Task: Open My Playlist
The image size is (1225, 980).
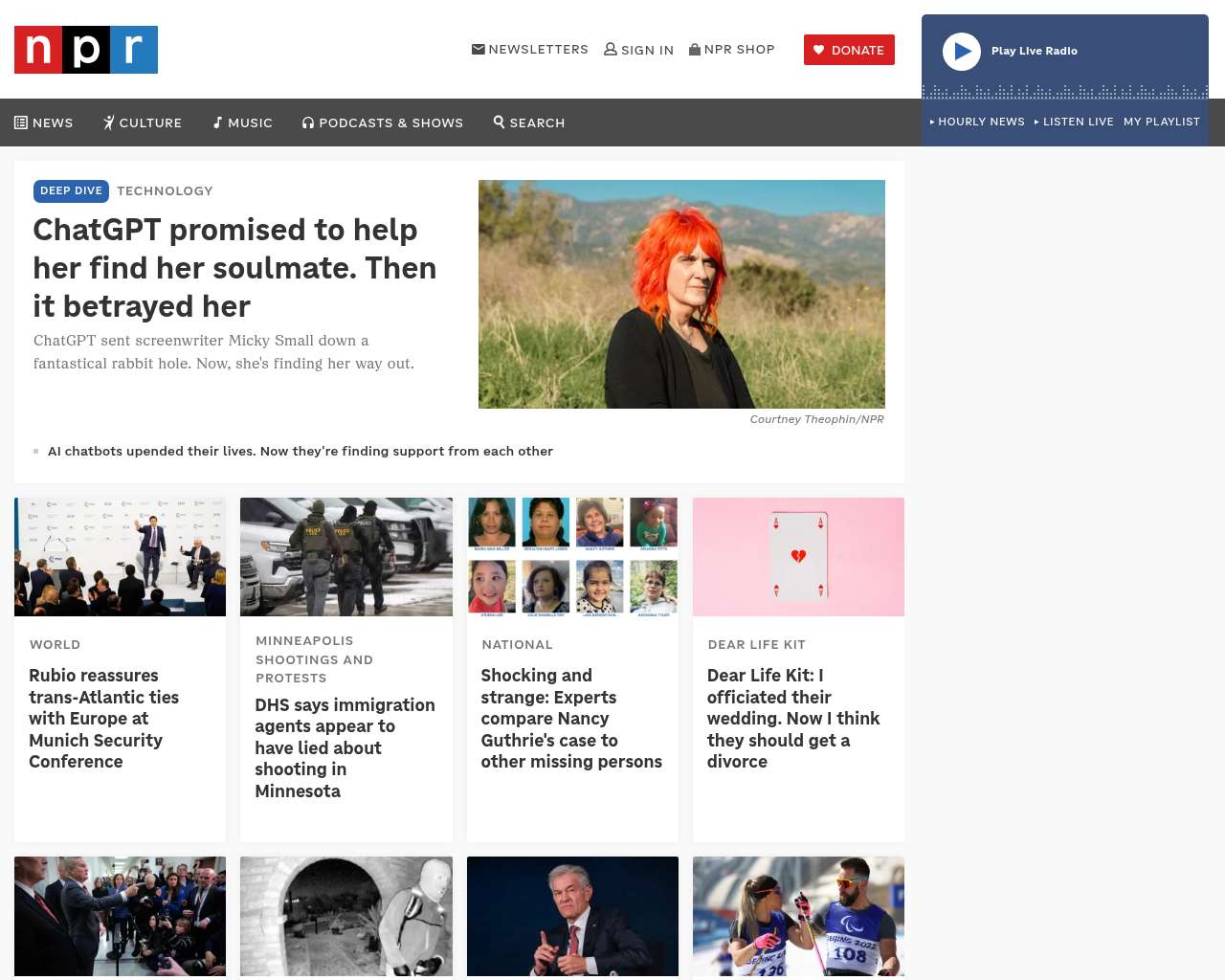Action: tap(1162, 122)
